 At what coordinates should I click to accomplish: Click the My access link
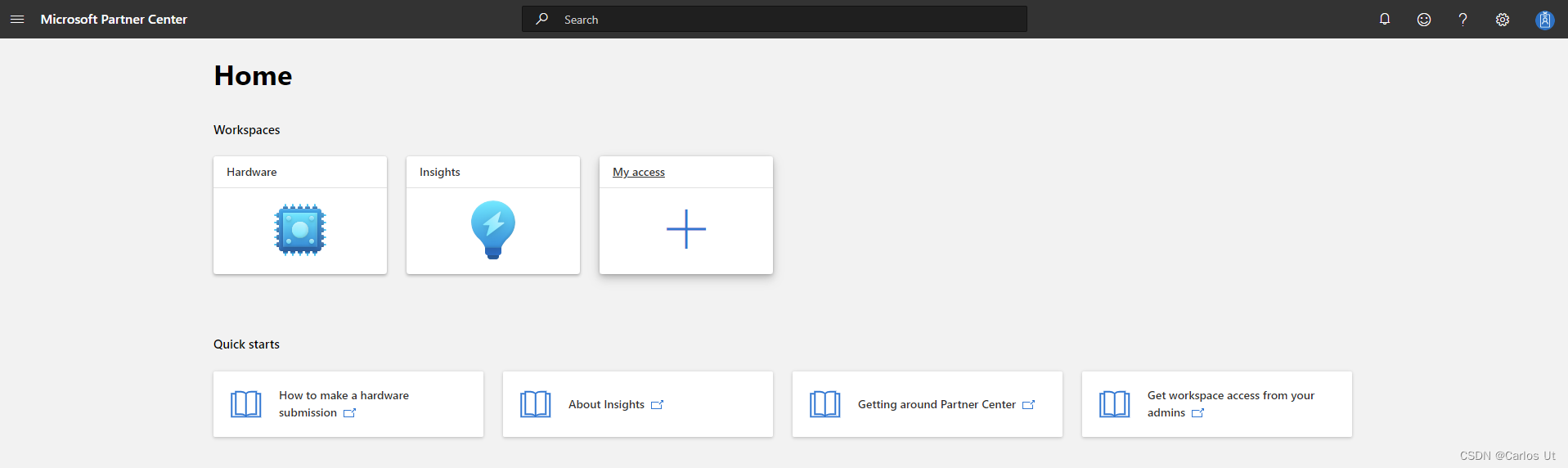(639, 172)
